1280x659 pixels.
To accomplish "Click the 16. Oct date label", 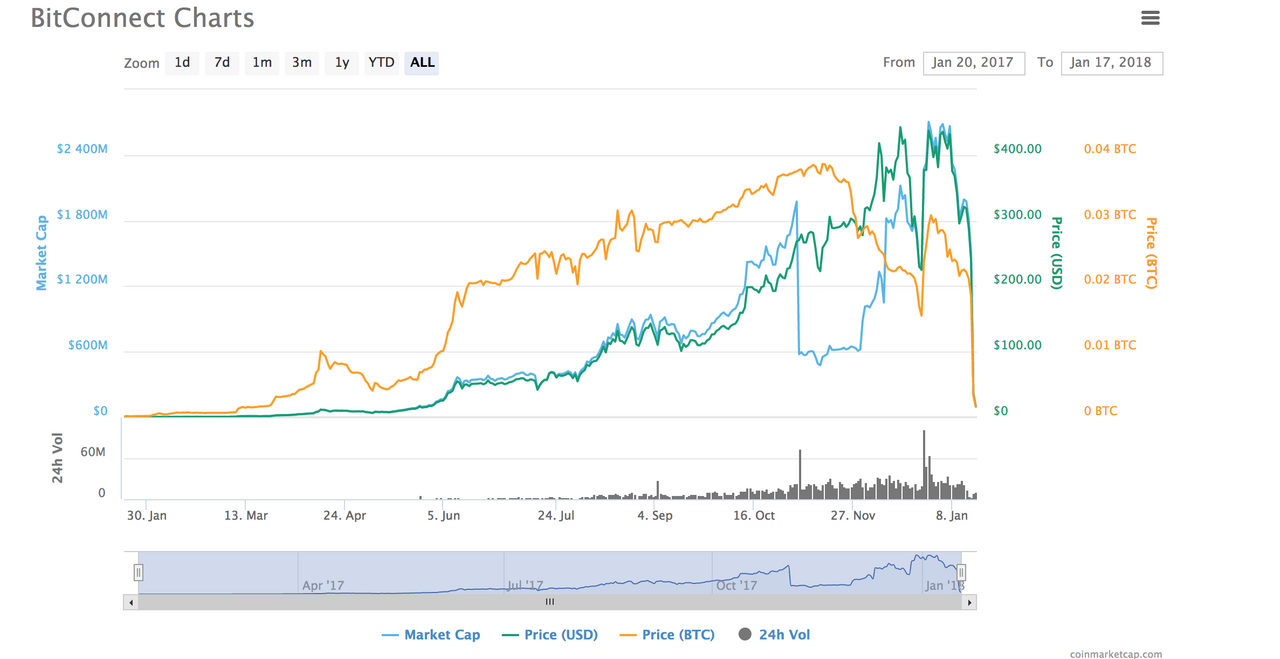I will [x=754, y=516].
